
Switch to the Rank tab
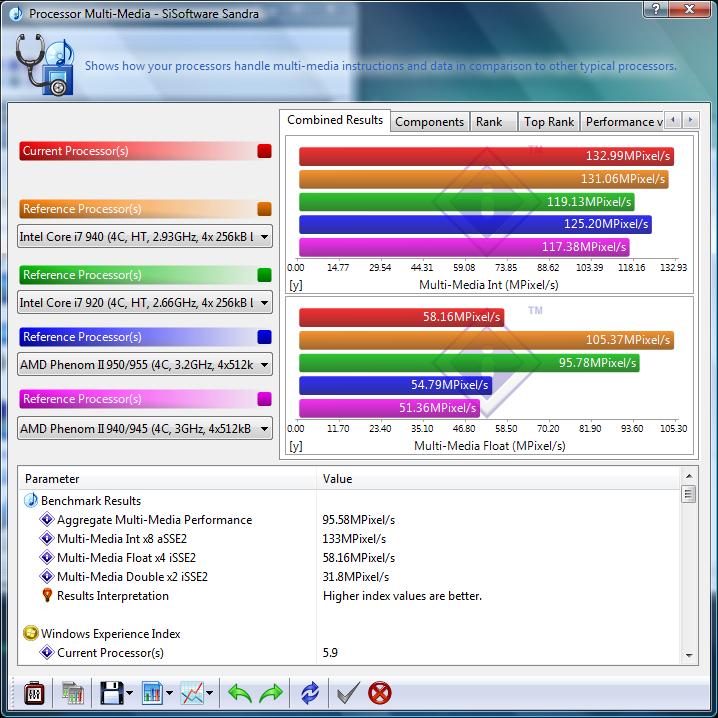pos(493,122)
